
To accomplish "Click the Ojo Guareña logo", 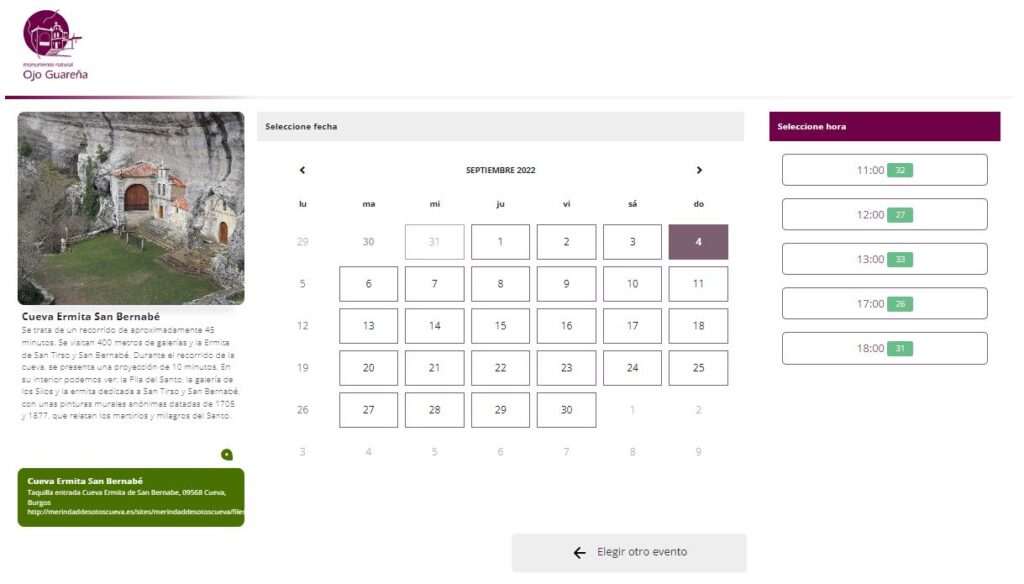I will [52, 45].
